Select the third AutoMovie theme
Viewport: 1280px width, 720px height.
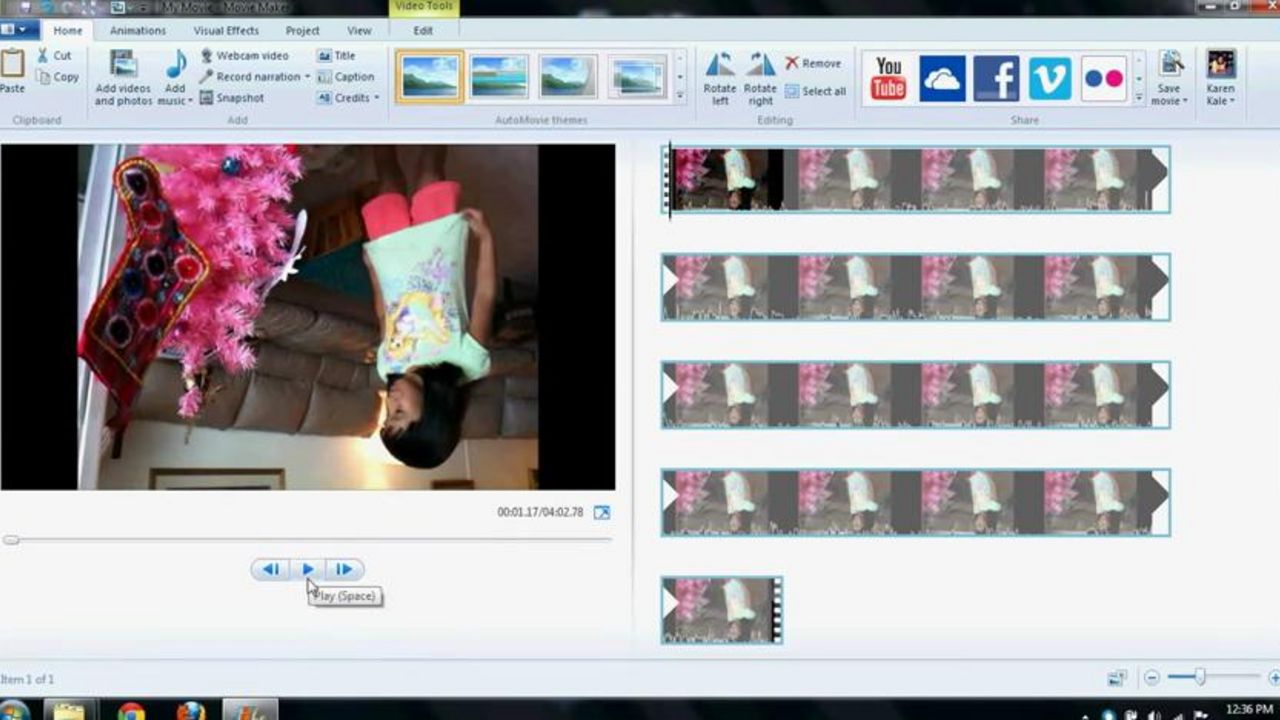(568, 77)
